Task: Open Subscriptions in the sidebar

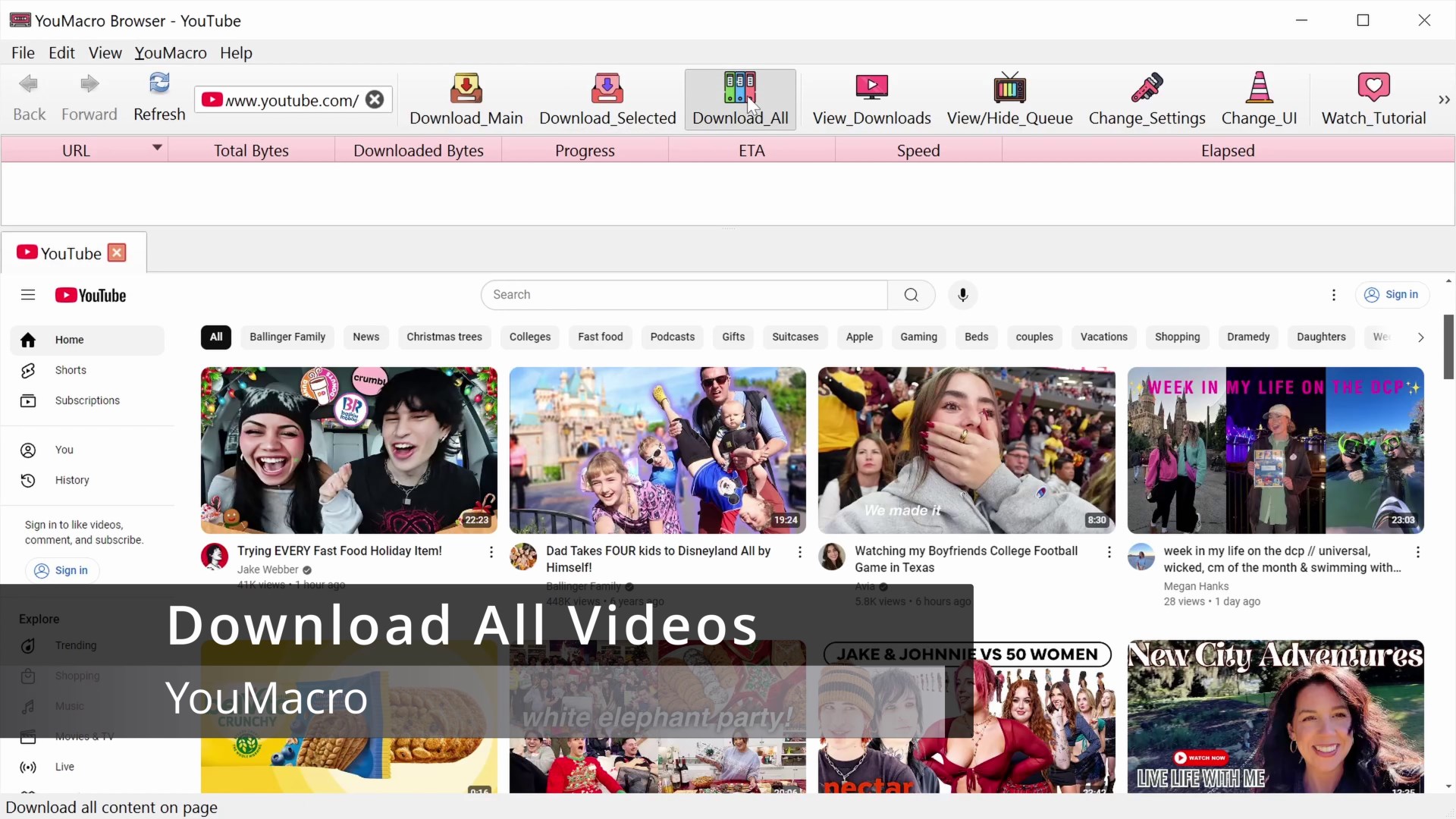Action: [x=87, y=400]
